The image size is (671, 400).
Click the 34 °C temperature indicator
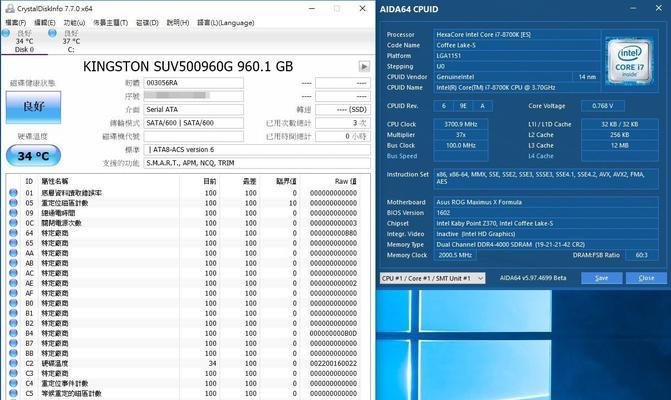tap(33, 156)
